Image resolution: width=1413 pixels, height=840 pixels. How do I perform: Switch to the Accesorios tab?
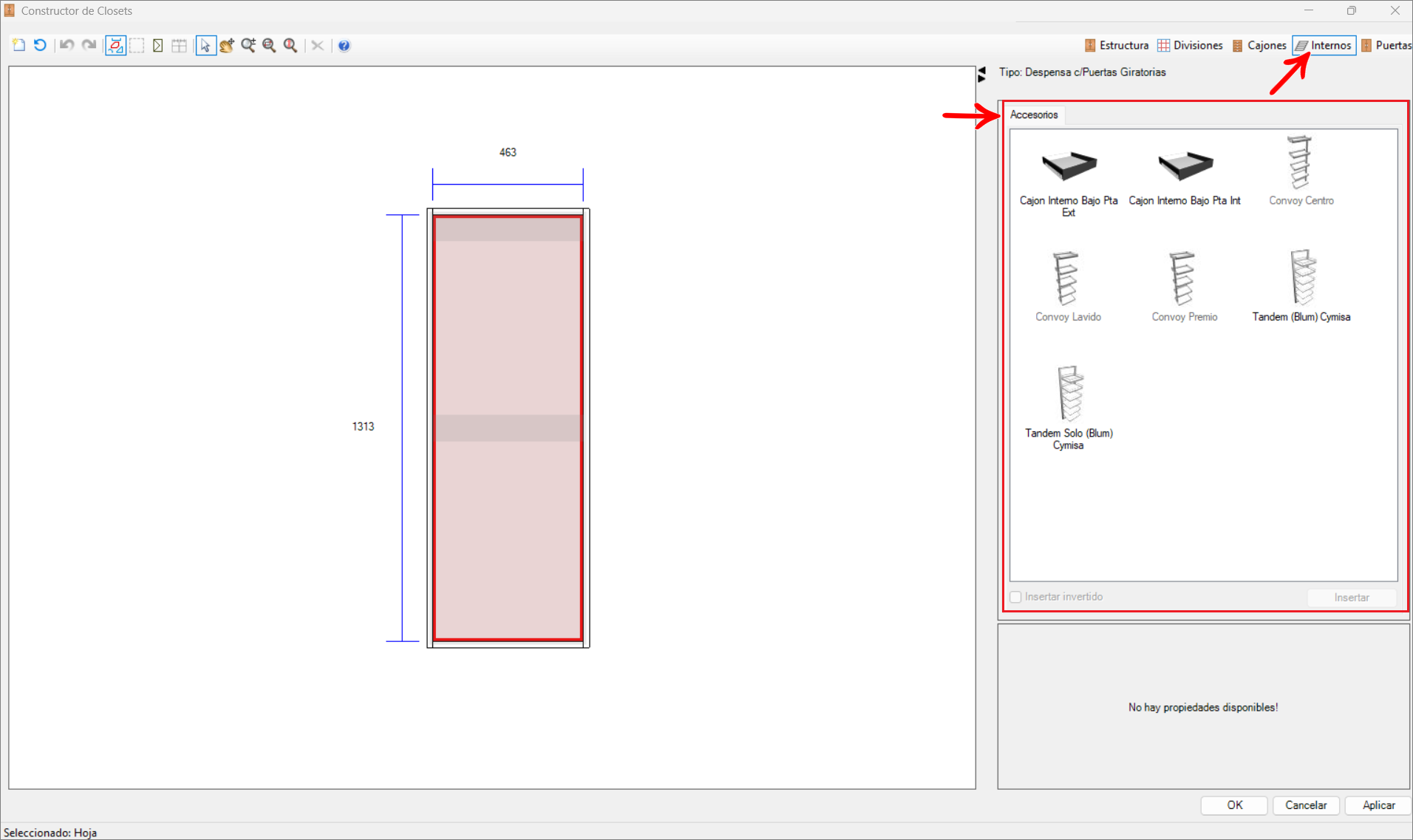[1033, 115]
